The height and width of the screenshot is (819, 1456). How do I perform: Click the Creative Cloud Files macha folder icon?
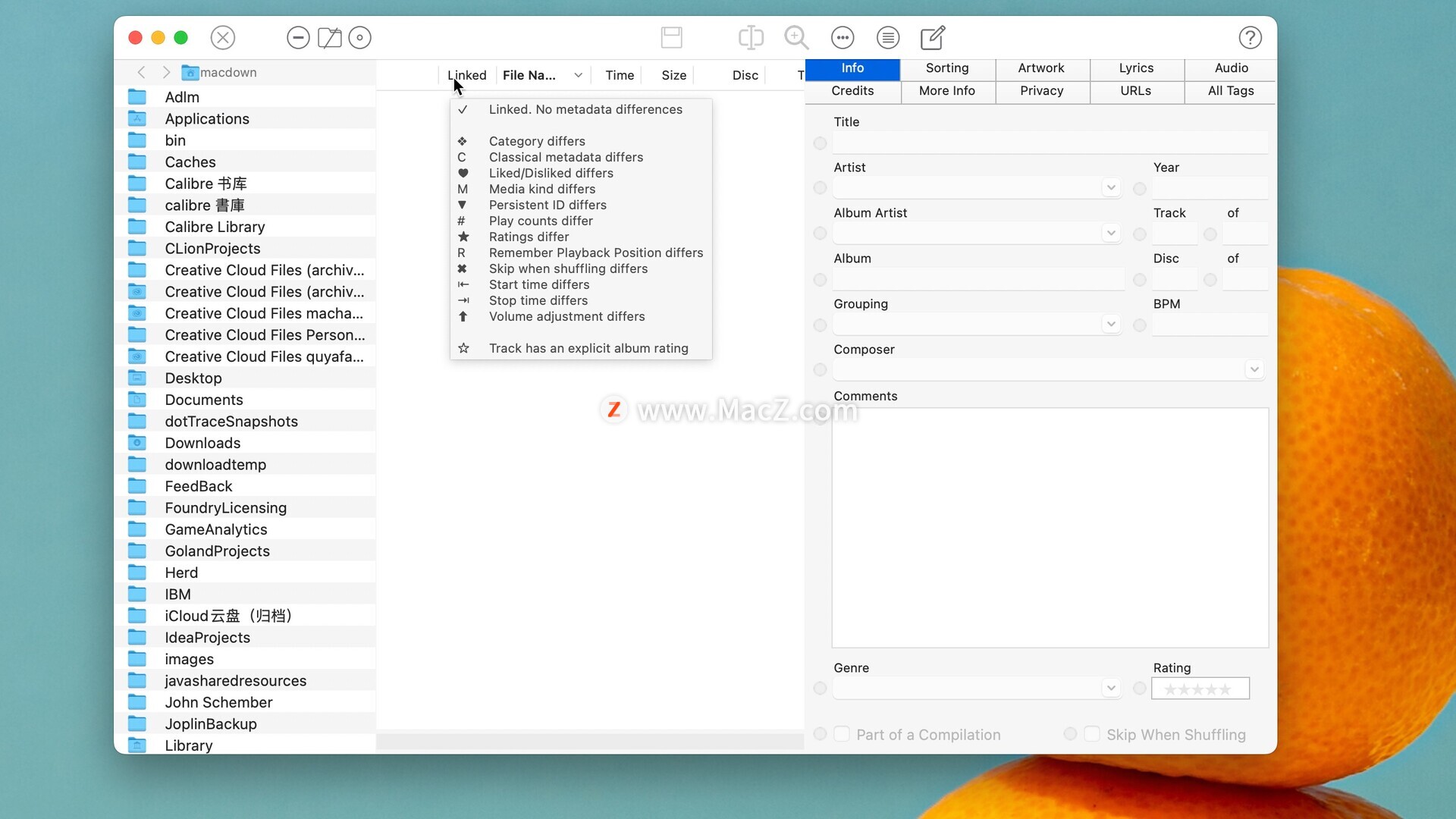137,313
